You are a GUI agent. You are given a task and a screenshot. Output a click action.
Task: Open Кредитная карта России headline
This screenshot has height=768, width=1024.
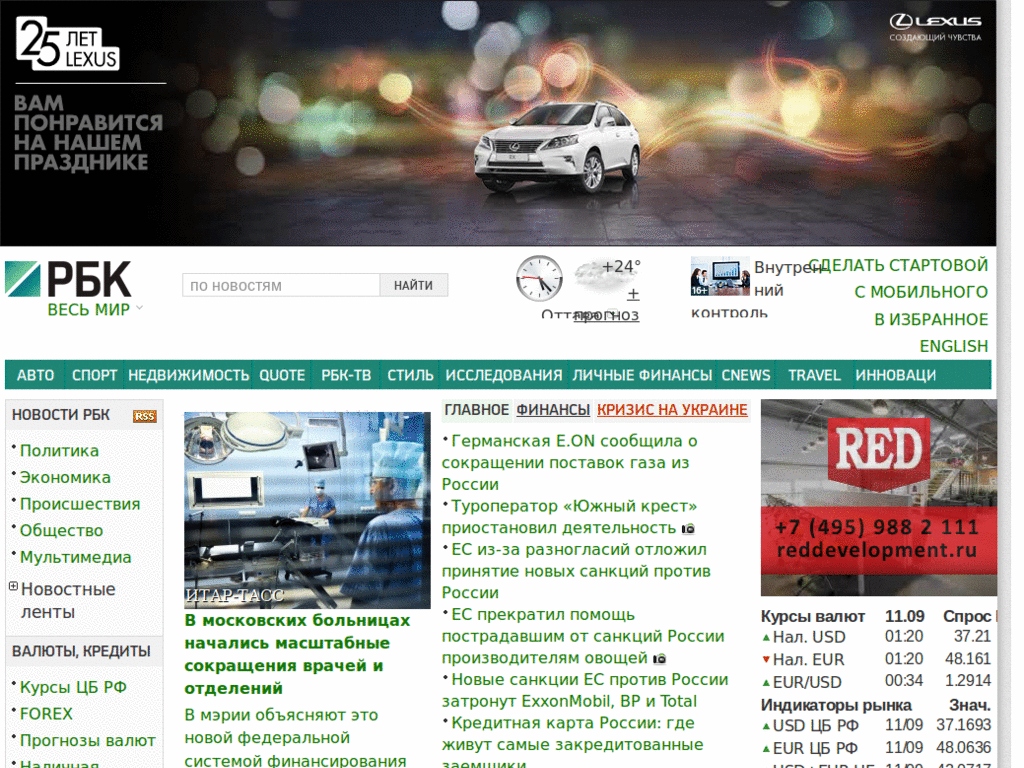[x=573, y=744]
